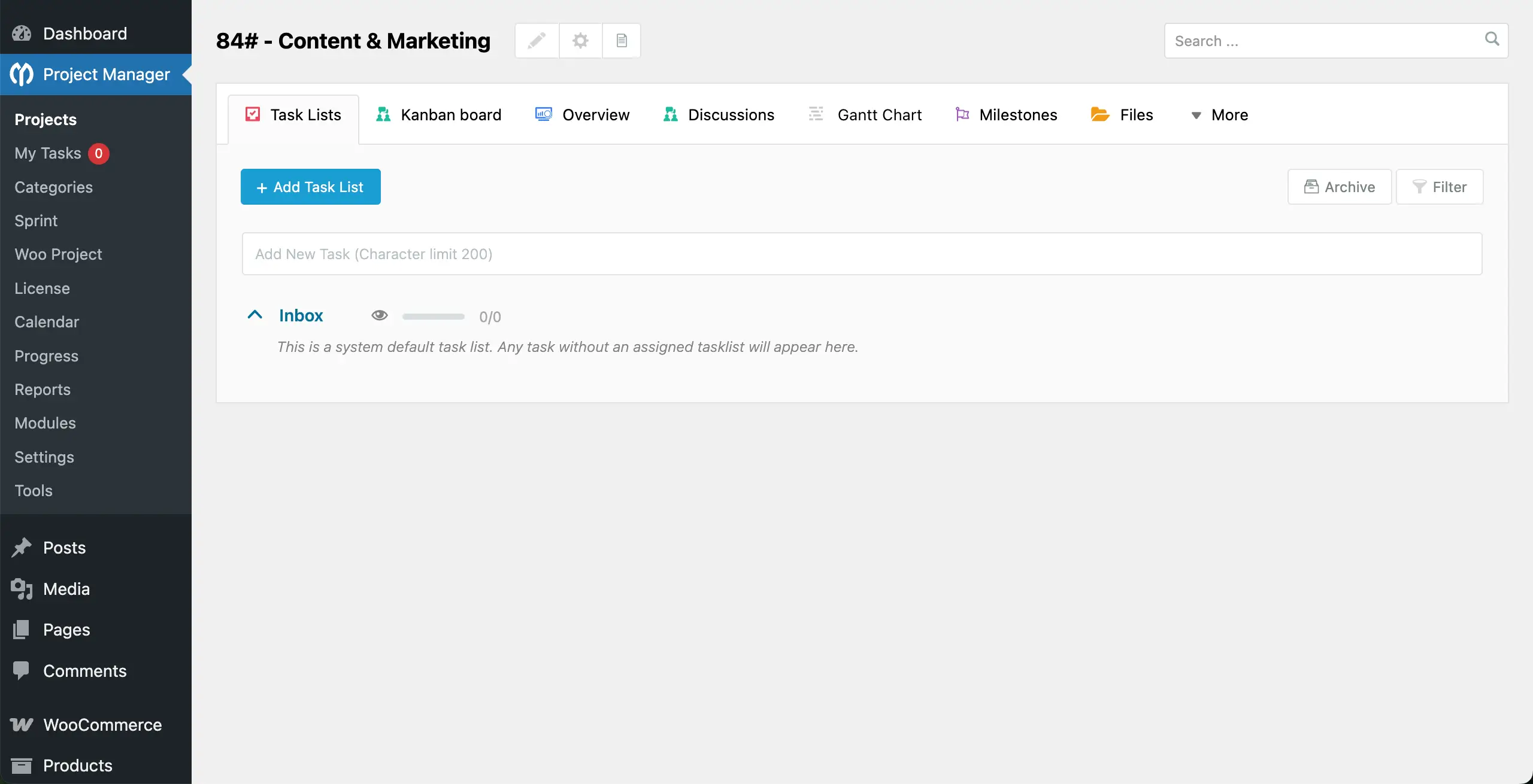Viewport: 1533px width, 784px height.
Task: Open the More tab dropdown
Action: [1220, 114]
